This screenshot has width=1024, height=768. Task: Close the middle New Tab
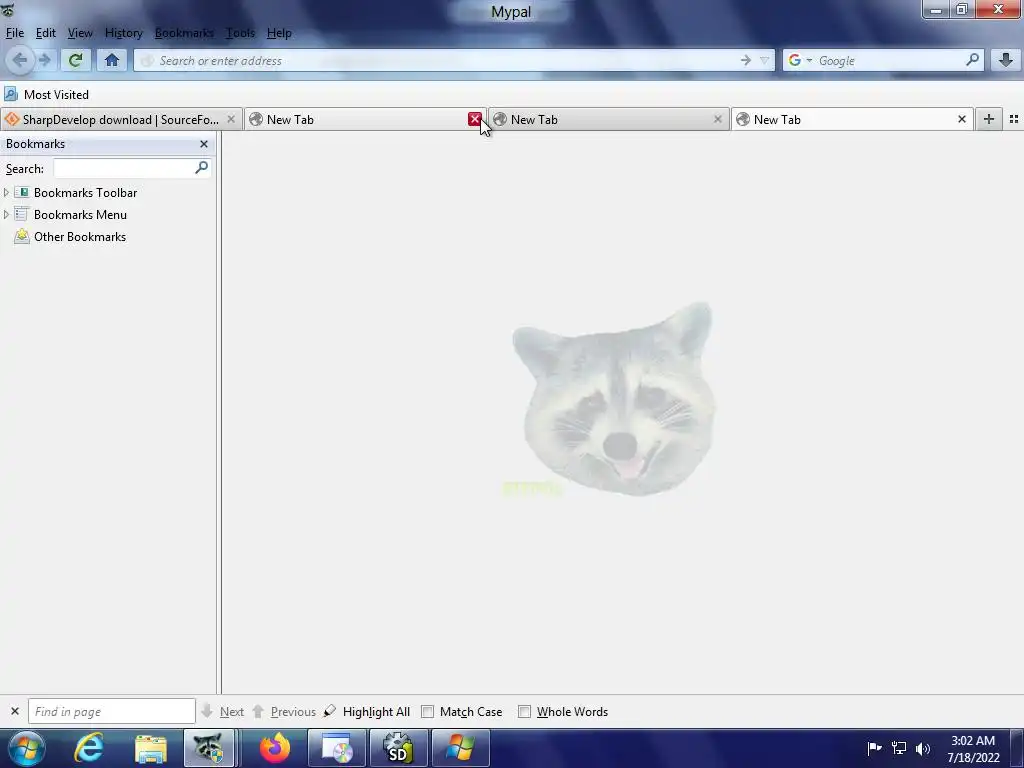(x=718, y=120)
